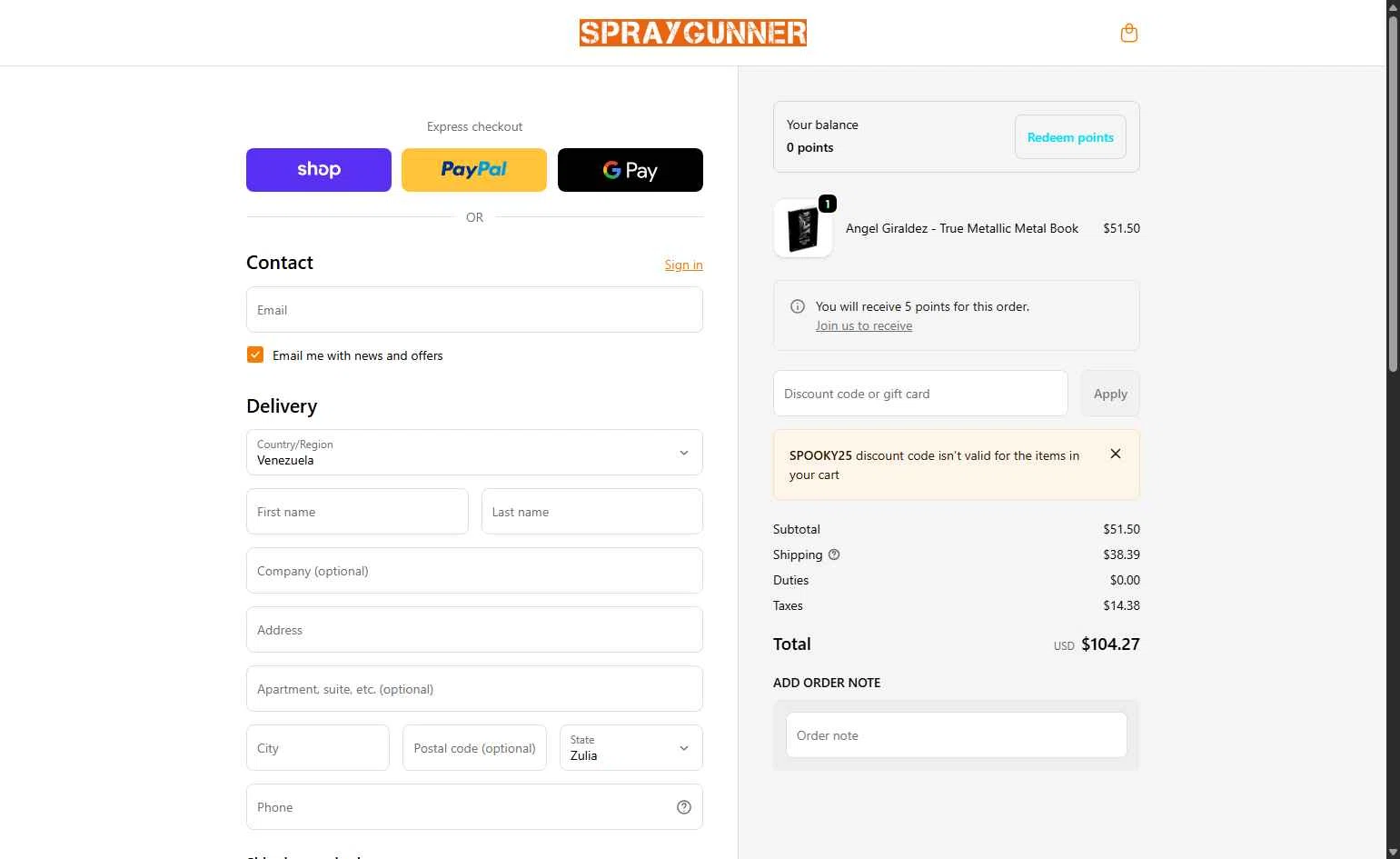Click the Taxes value $14.38

point(1121,605)
